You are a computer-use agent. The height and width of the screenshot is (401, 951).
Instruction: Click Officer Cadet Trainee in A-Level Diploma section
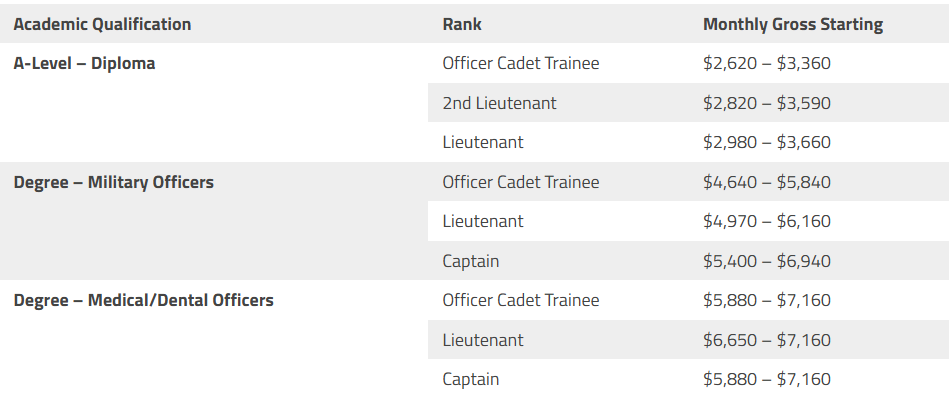[521, 63]
